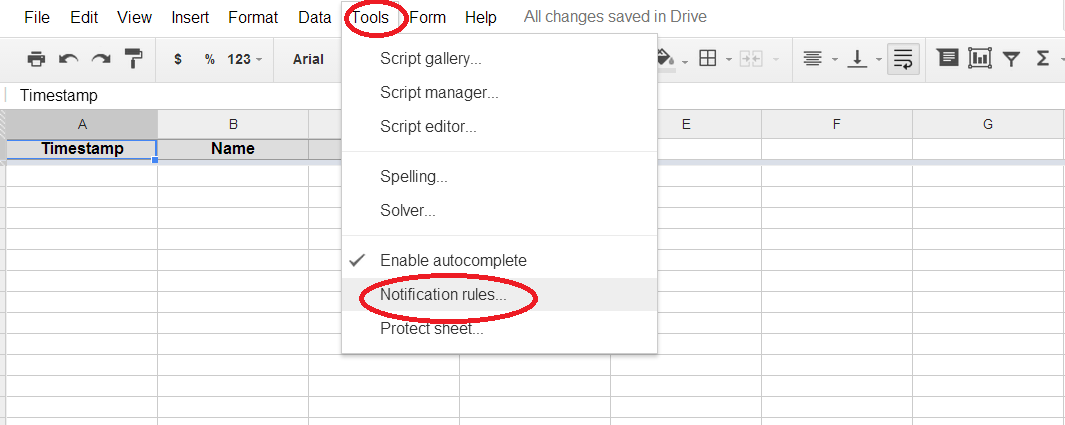Insert a chart

[979, 59]
